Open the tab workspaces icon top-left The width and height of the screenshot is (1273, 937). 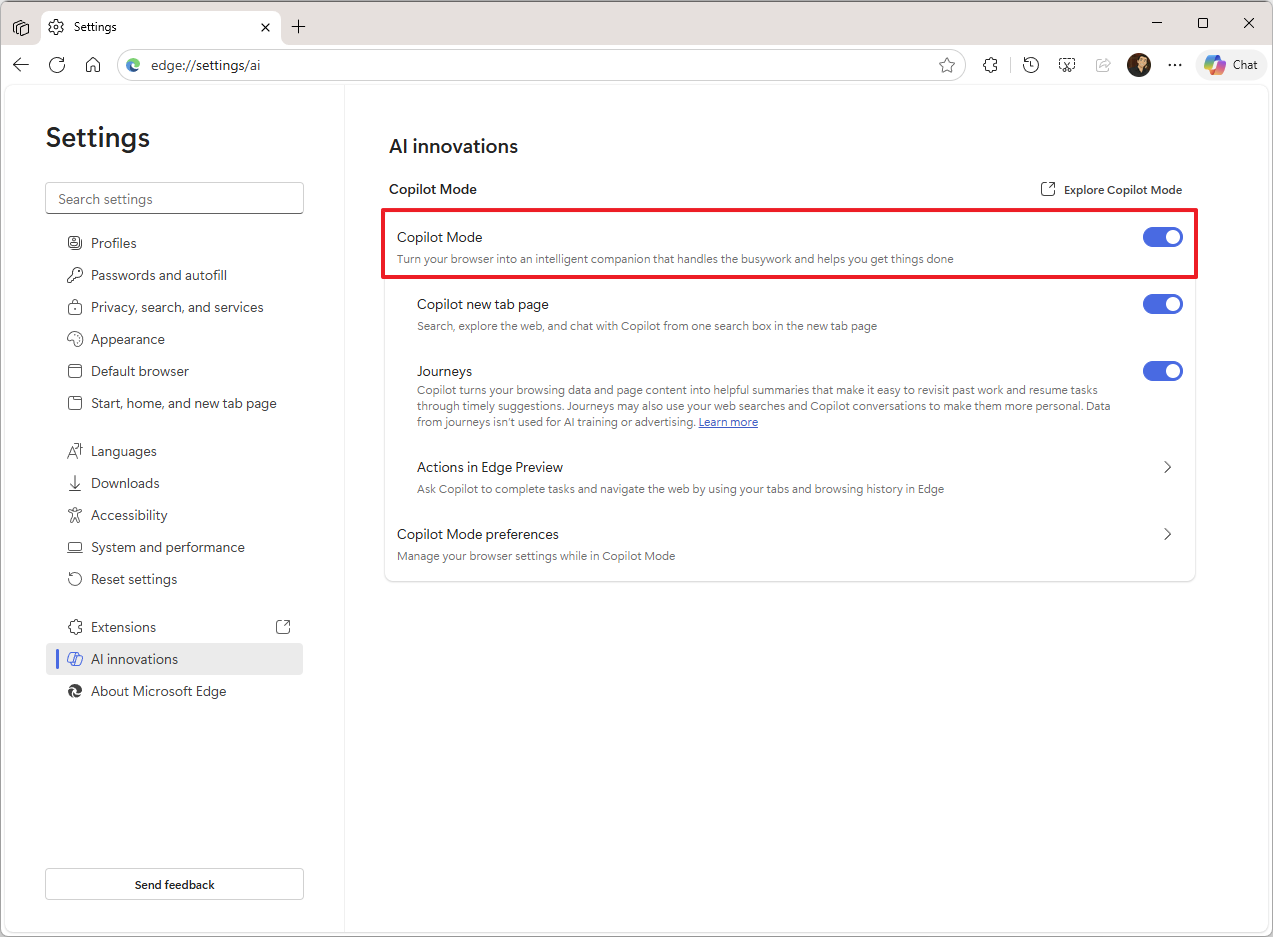(x=21, y=27)
